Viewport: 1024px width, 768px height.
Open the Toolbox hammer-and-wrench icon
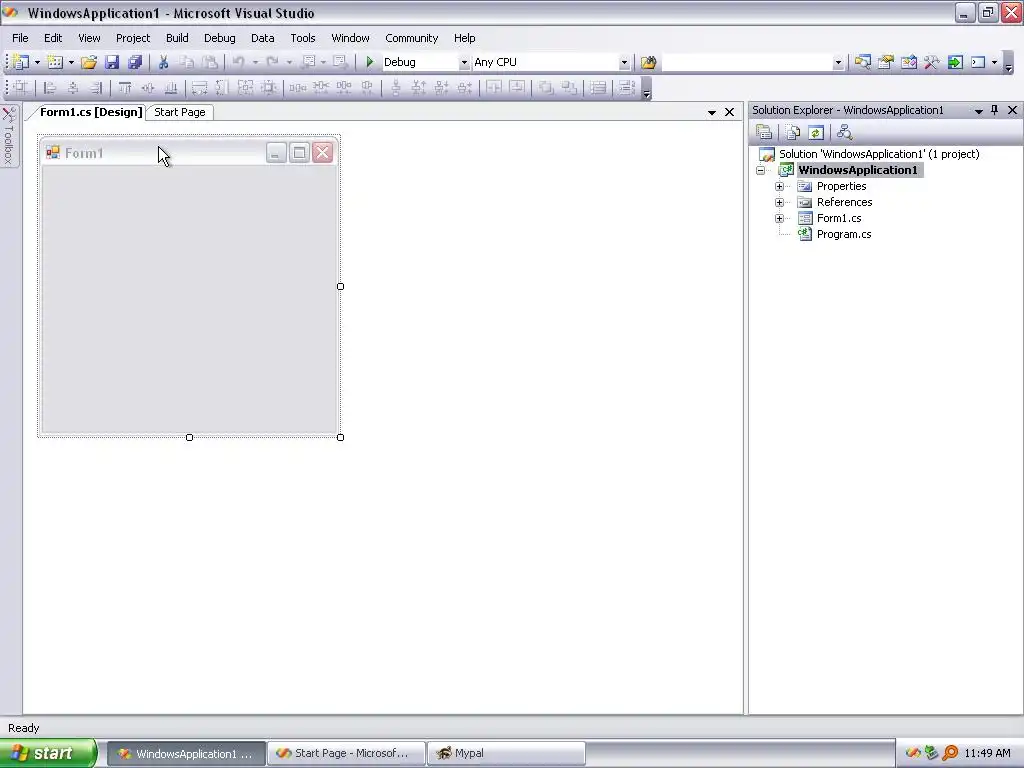coord(932,62)
